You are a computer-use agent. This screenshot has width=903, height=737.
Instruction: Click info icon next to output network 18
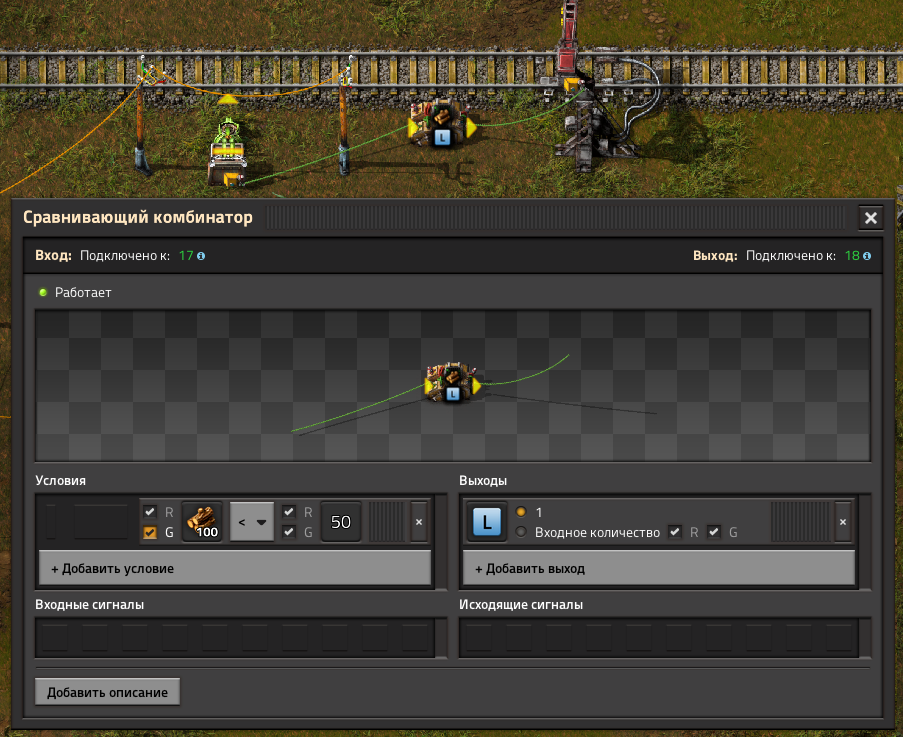click(x=867, y=256)
